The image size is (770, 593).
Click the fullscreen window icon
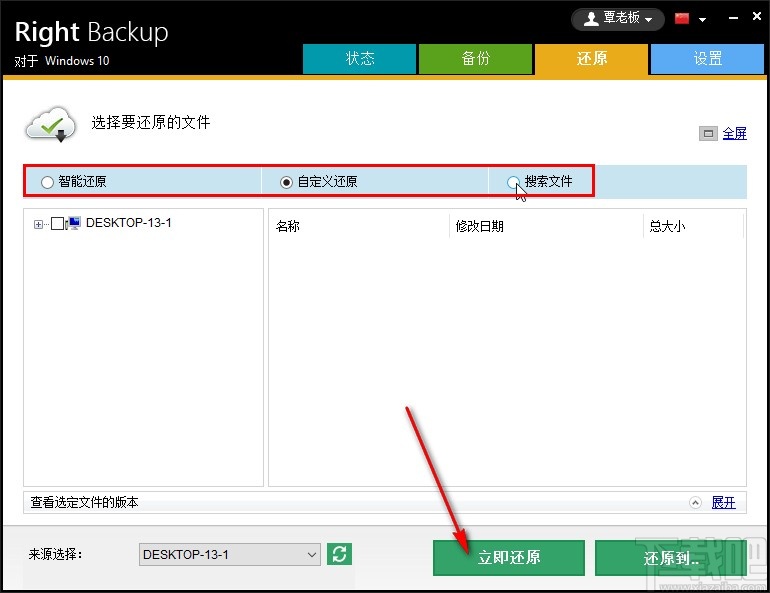coord(708,134)
